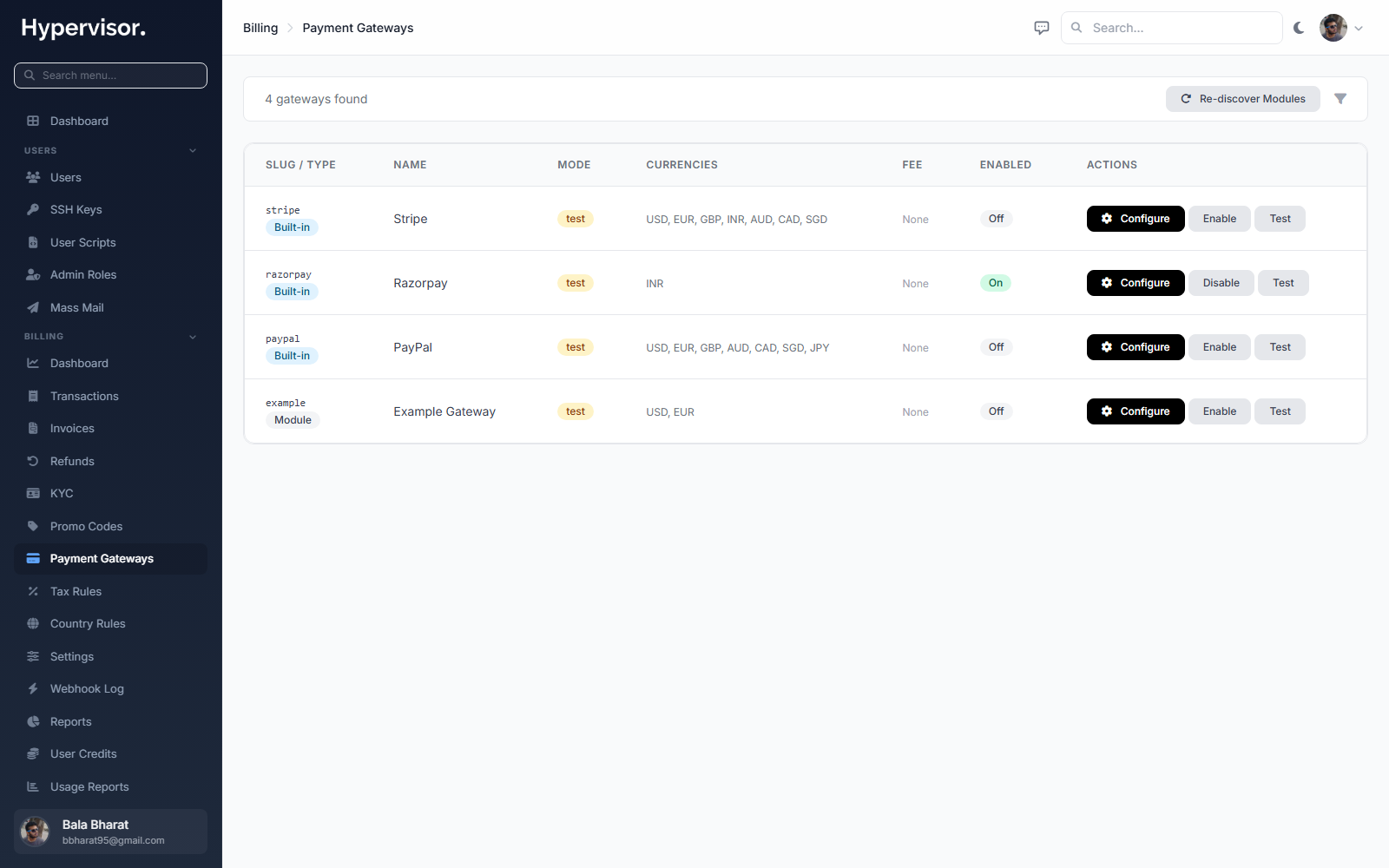Click the KYC id-card icon
Viewport: 1389px width, 868px height.
coord(33,493)
